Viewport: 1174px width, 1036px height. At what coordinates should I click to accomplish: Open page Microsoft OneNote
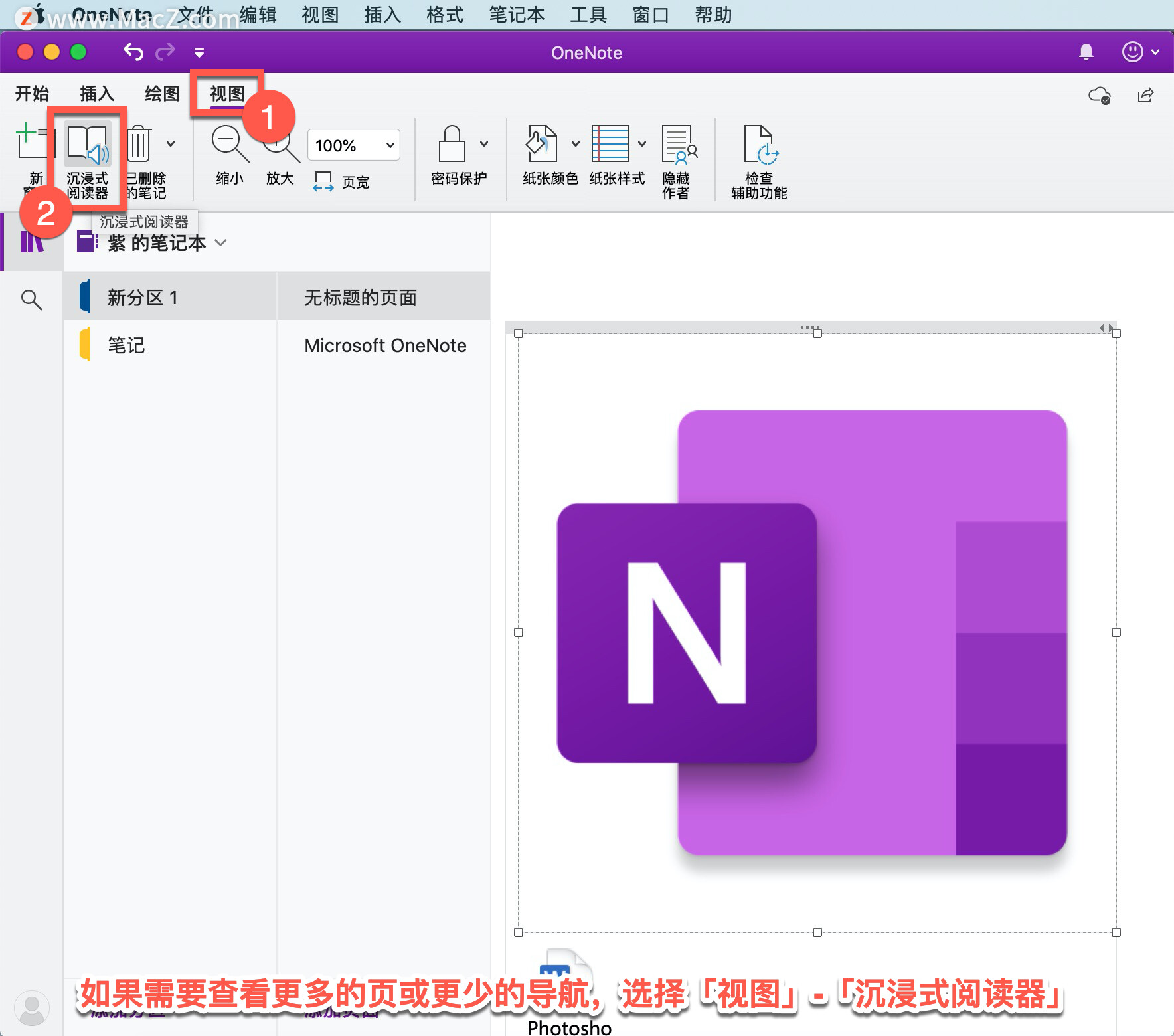tap(384, 345)
